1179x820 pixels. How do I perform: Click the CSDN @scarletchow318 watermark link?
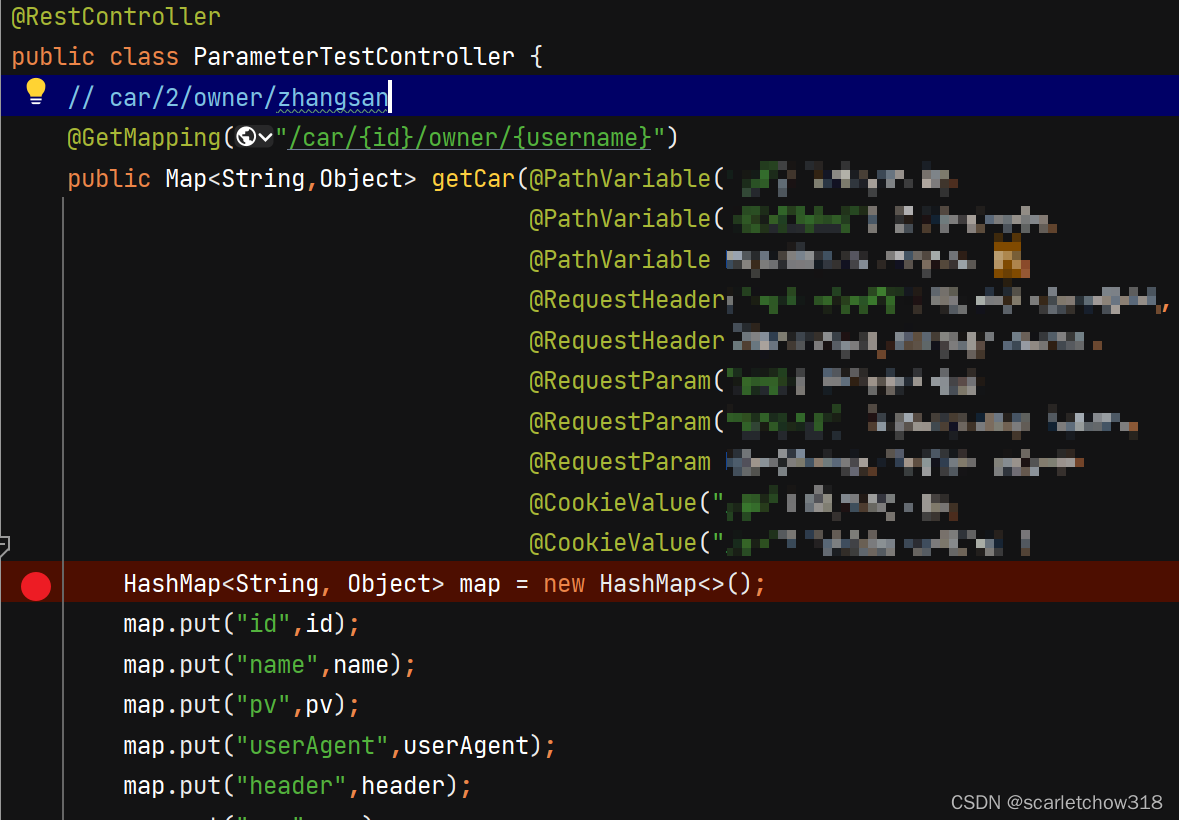(x=1056, y=802)
